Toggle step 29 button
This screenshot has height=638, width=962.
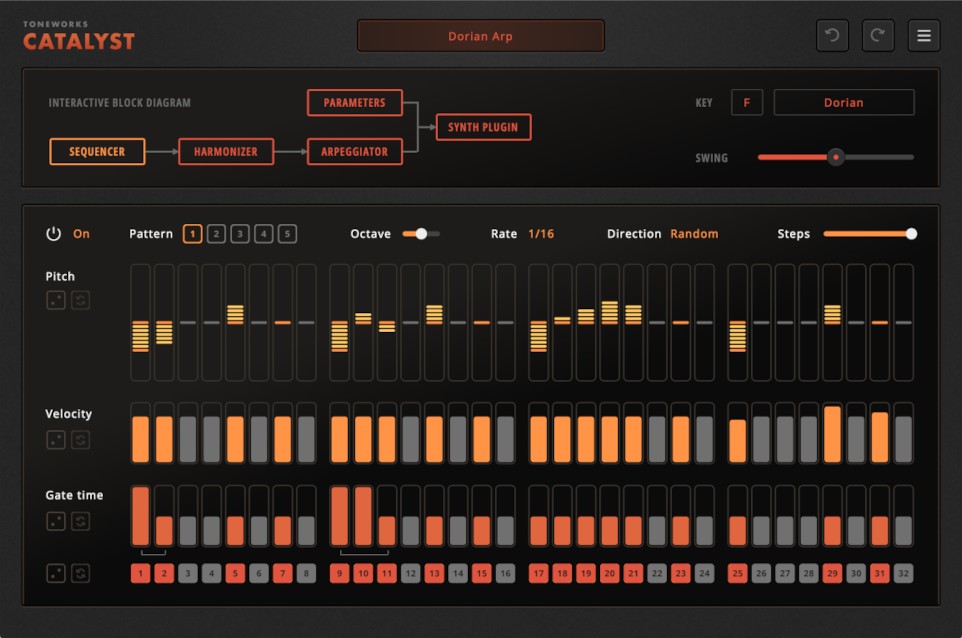click(x=833, y=574)
